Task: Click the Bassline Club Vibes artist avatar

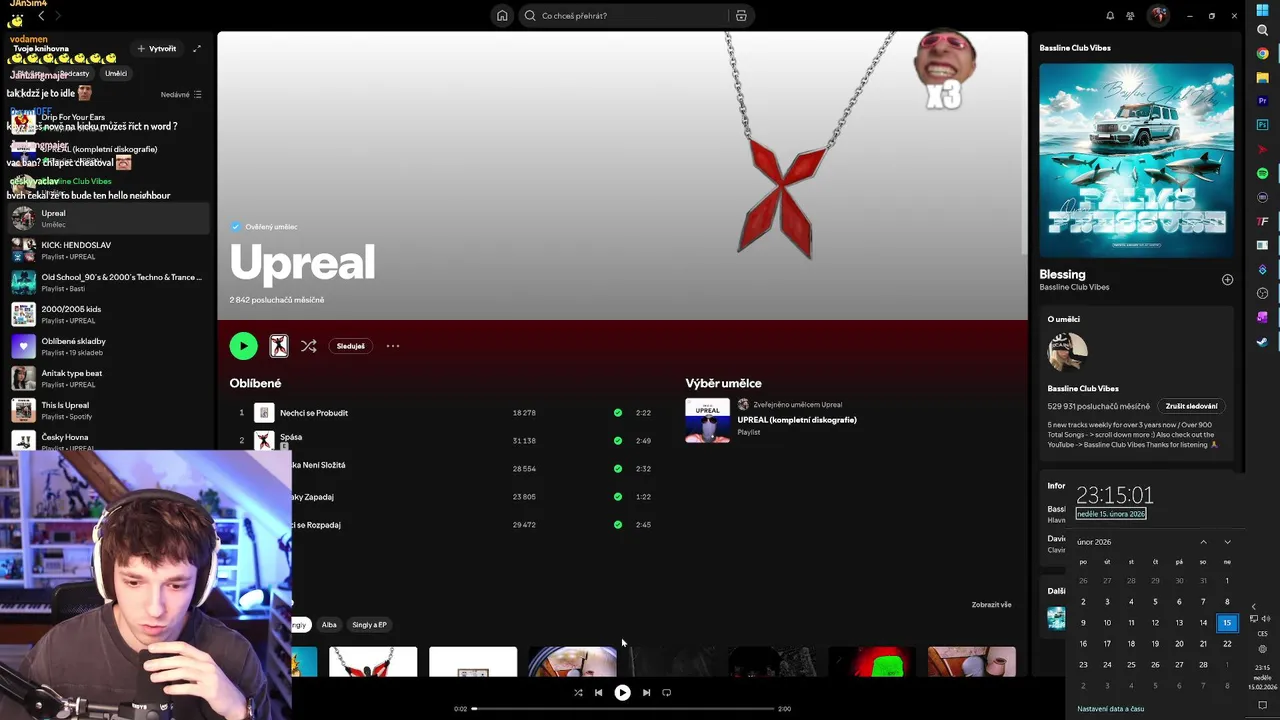Action: coord(1067,352)
